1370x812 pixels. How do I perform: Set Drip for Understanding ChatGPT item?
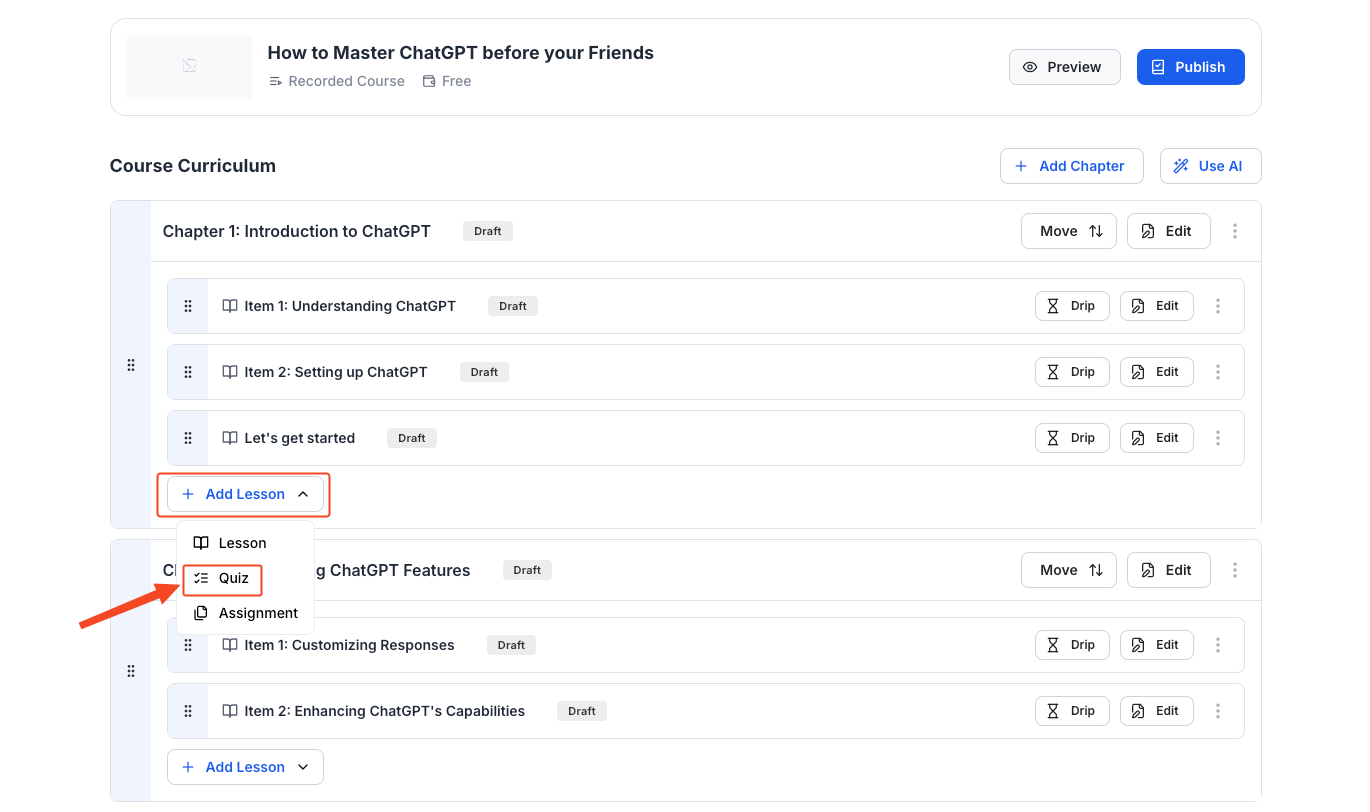1072,306
